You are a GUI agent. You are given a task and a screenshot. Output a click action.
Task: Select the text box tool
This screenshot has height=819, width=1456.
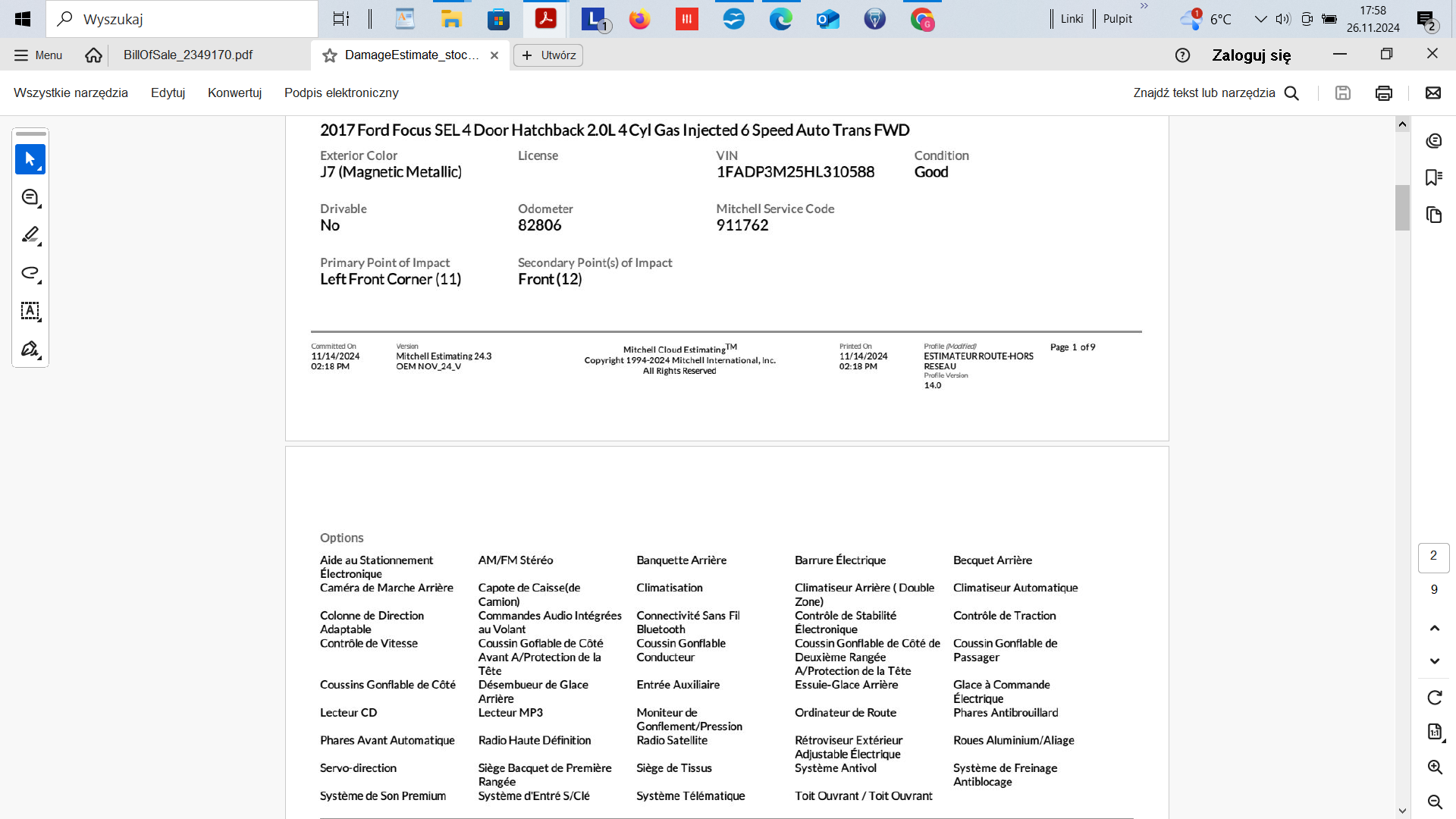pyautogui.click(x=30, y=311)
